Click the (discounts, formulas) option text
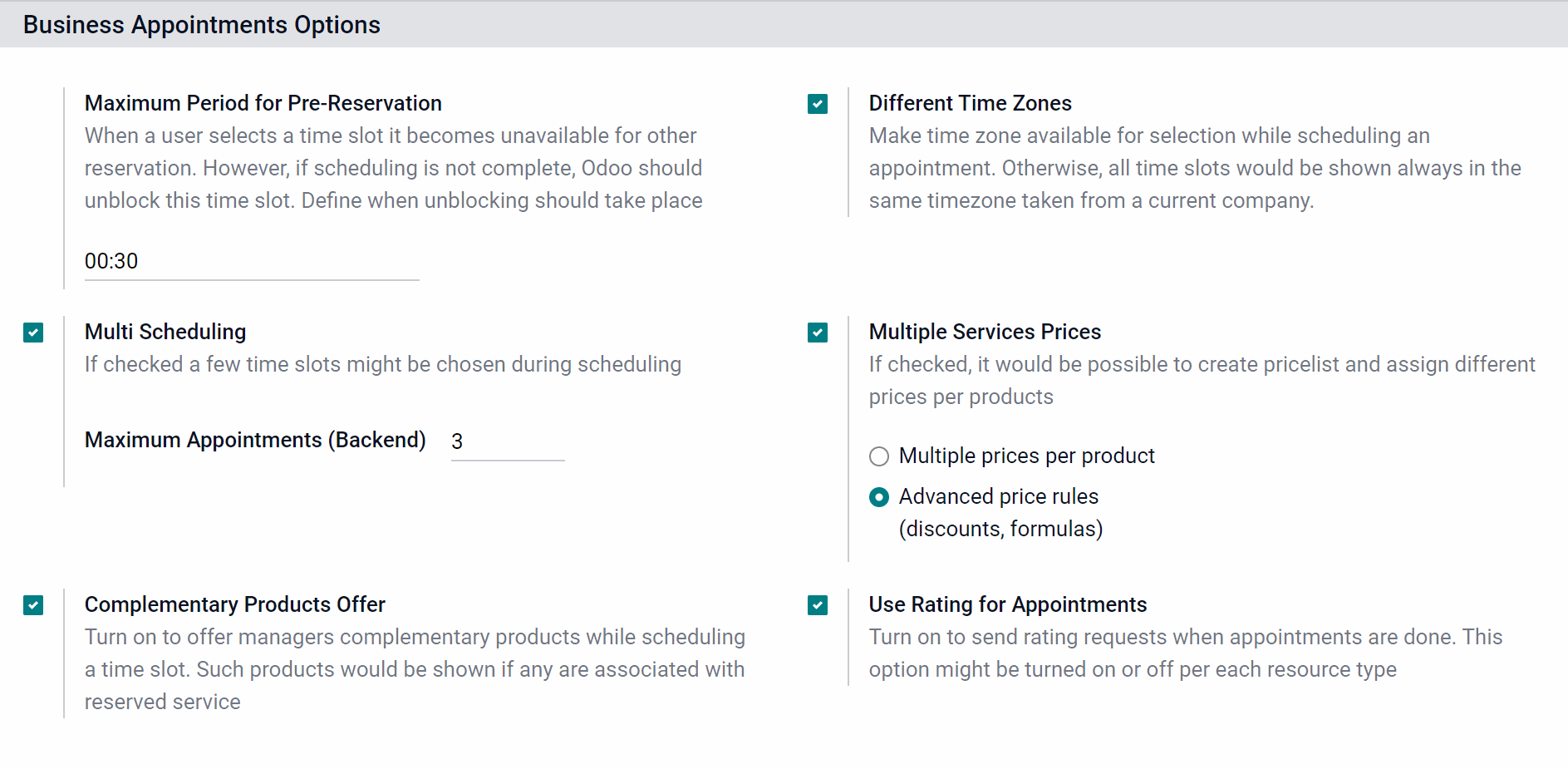Image resolution: width=1568 pixels, height=769 pixels. point(1000,529)
